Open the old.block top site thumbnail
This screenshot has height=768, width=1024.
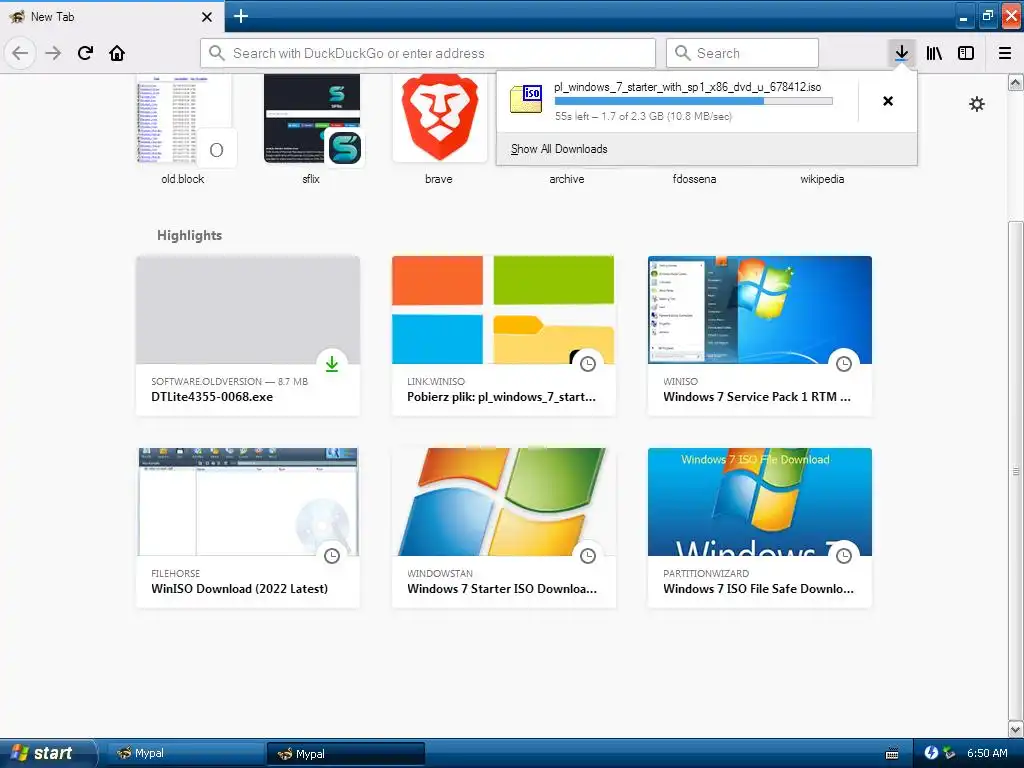184,118
